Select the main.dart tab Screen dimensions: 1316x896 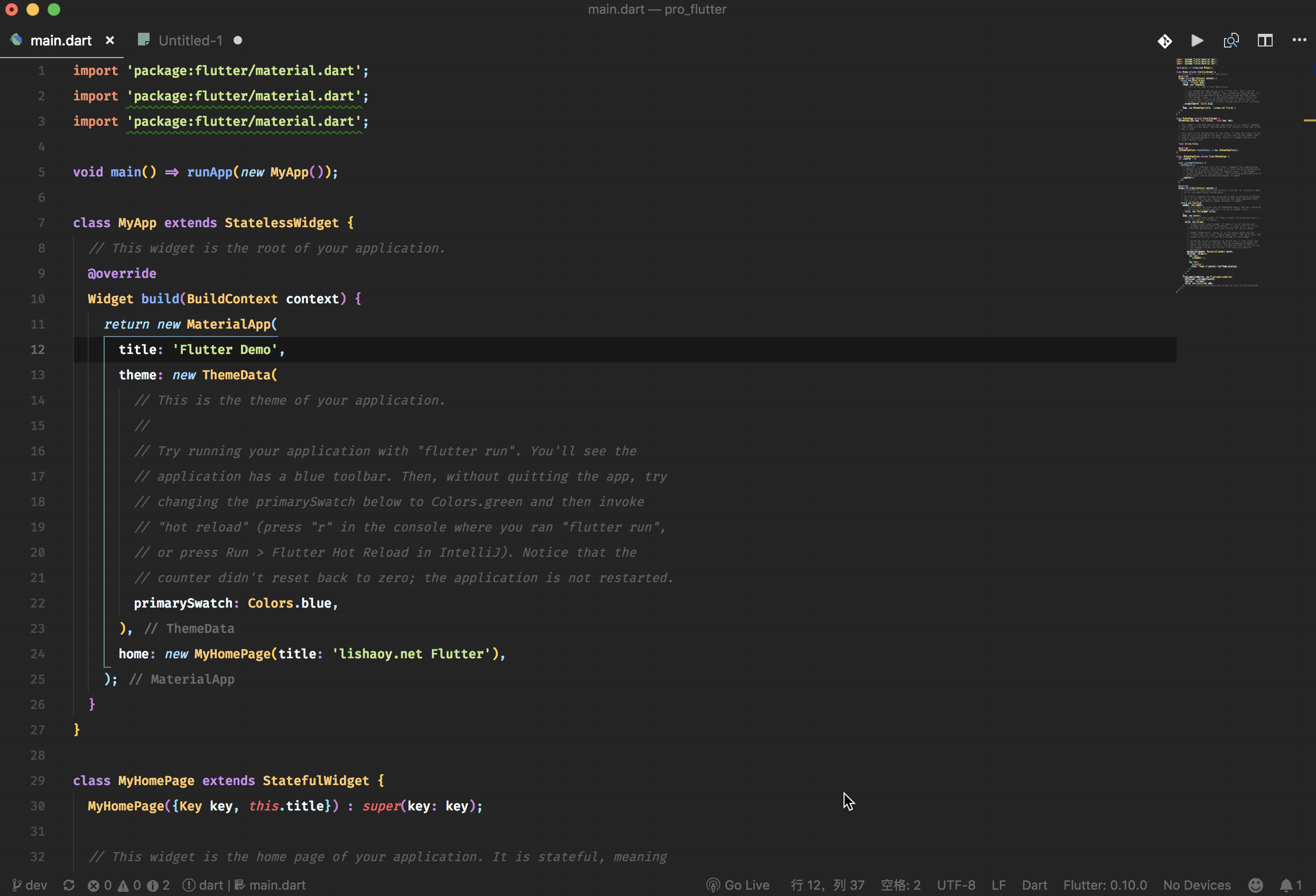[x=61, y=41]
